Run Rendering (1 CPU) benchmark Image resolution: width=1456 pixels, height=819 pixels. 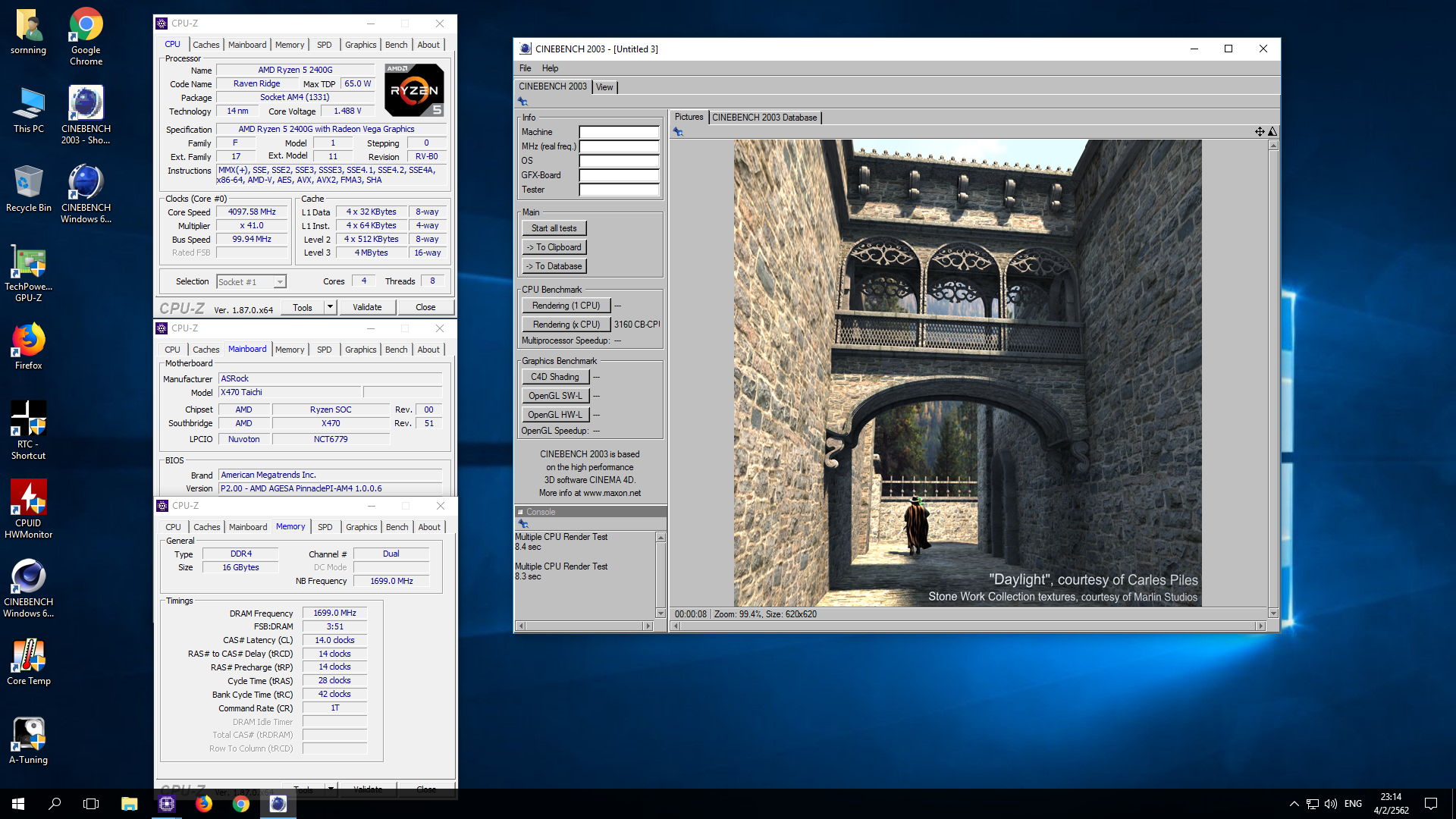566,306
